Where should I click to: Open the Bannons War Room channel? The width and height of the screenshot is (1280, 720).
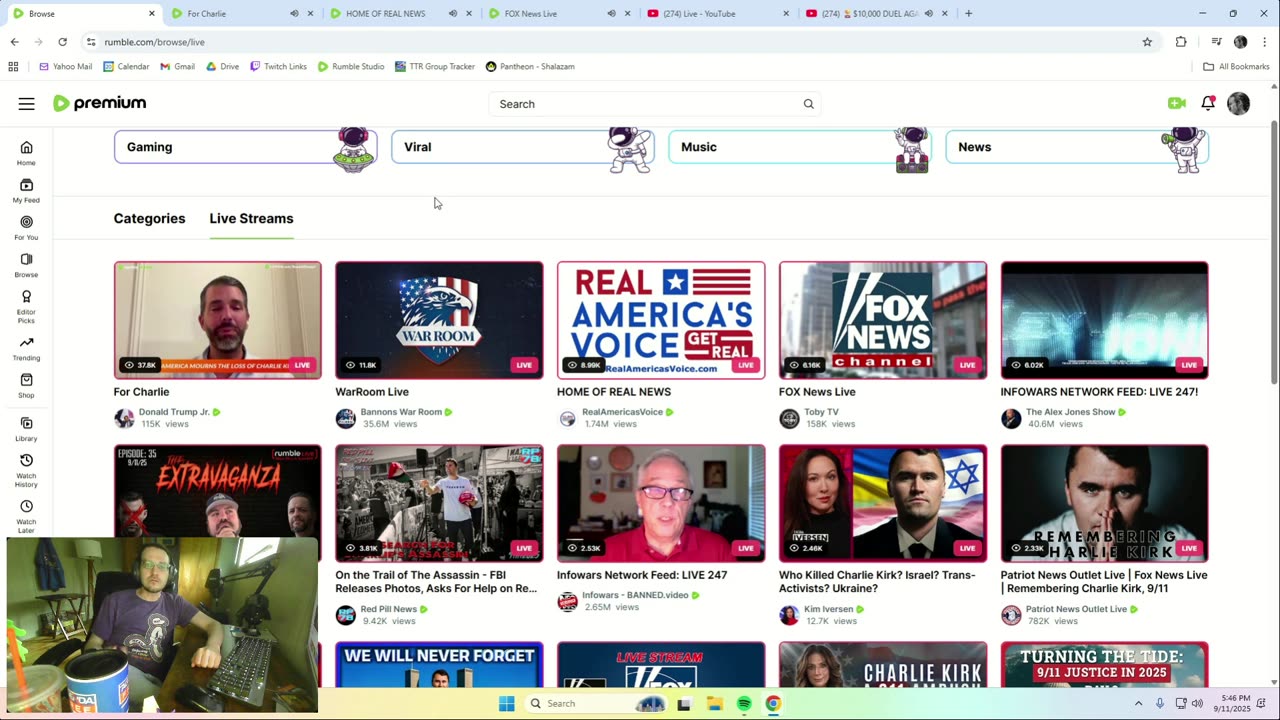point(401,412)
